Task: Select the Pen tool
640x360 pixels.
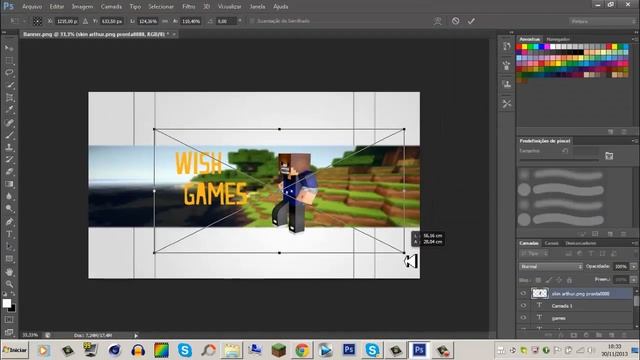Action: 9,222
